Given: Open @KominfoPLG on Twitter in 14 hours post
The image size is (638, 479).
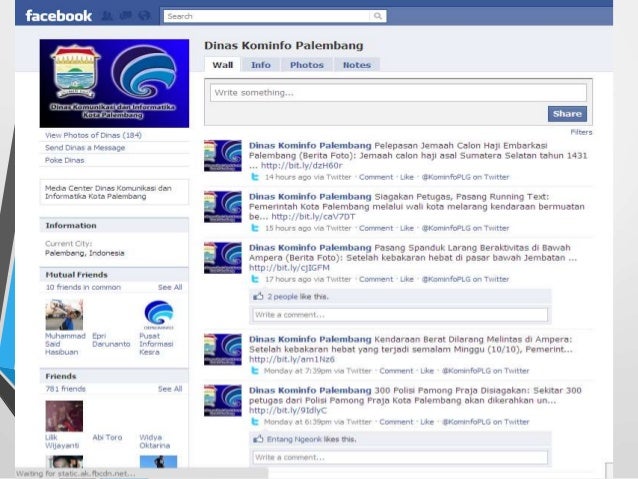Looking at the screenshot, I should [x=465, y=177].
